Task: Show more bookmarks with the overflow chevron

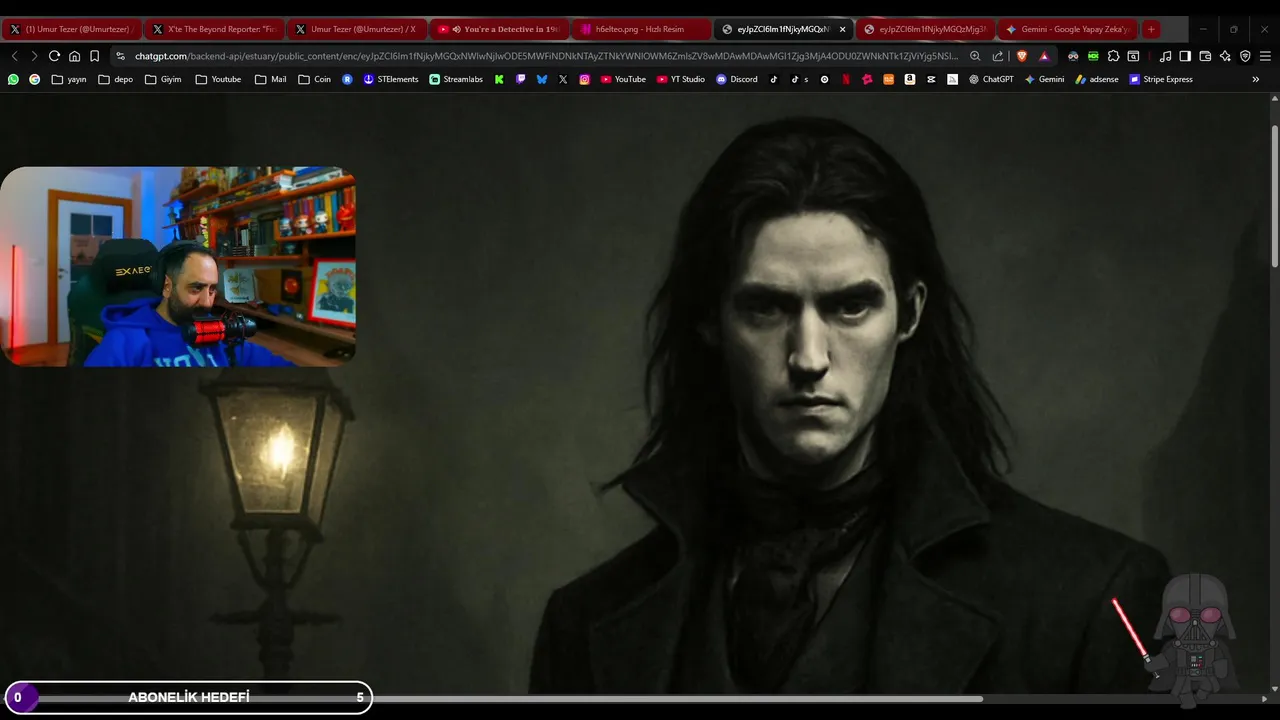Action: (x=1256, y=79)
